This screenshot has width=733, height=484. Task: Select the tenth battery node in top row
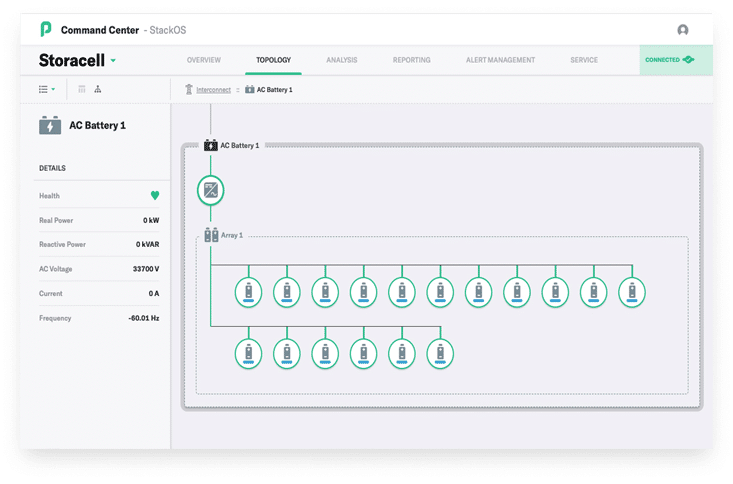pyautogui.click(x=594, y=292)
